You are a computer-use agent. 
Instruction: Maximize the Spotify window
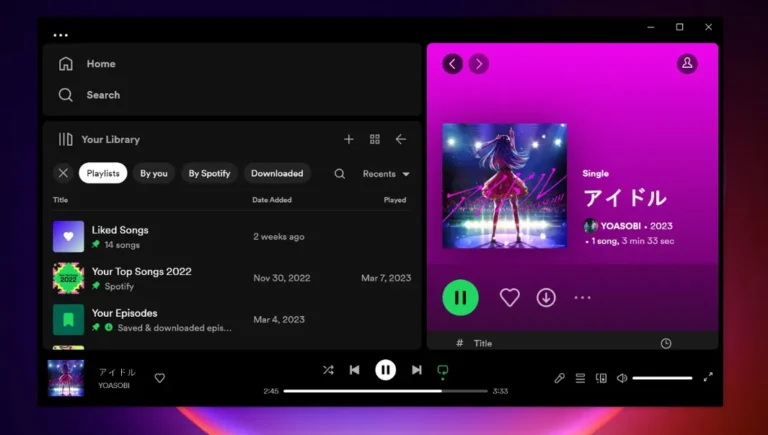point(679,27)
